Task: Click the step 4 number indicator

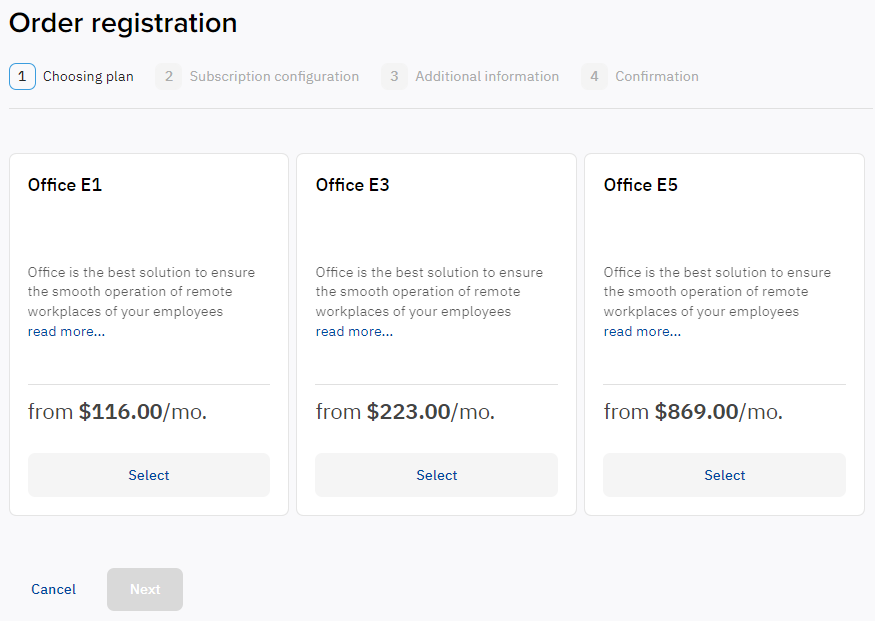Action: [x=594, y=76]
